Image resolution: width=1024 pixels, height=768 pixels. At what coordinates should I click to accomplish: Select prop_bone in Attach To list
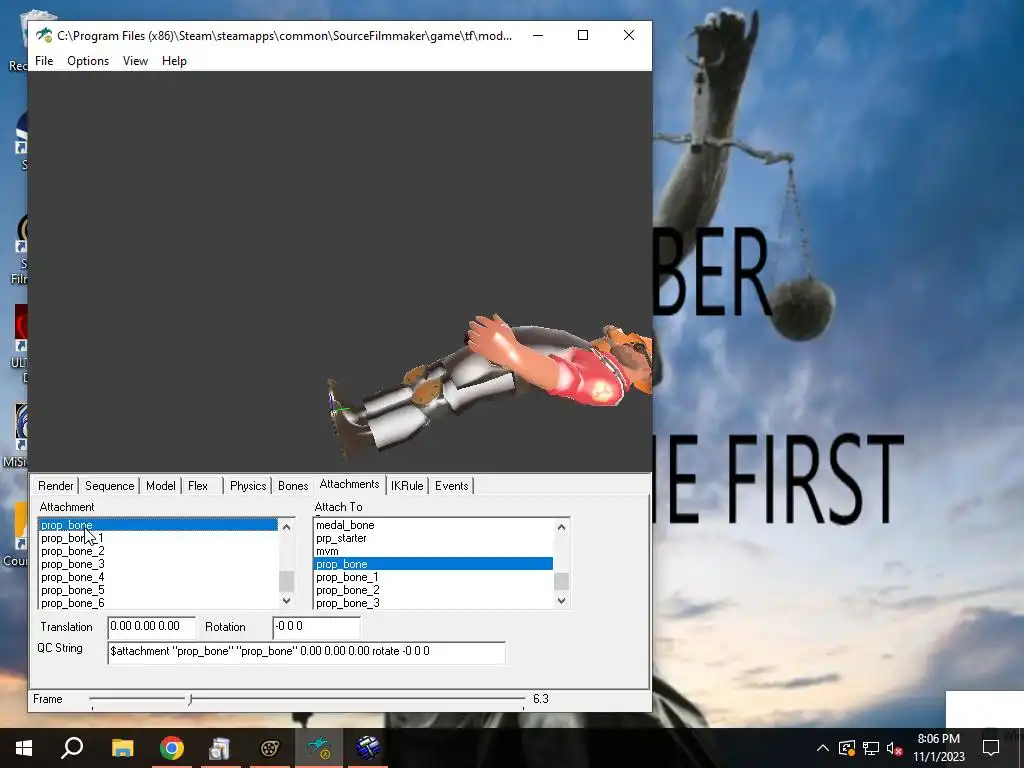tap(434, 564)
